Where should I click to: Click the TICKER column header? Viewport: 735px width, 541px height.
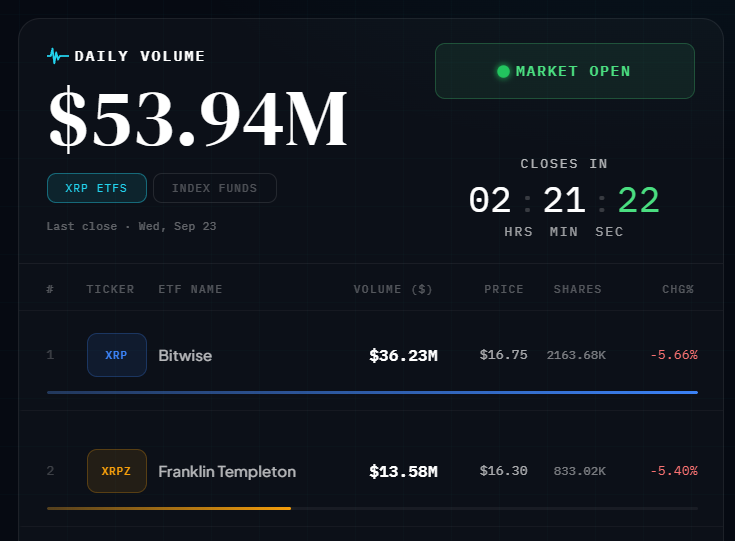pyautogui.click(x=110, y=289)
